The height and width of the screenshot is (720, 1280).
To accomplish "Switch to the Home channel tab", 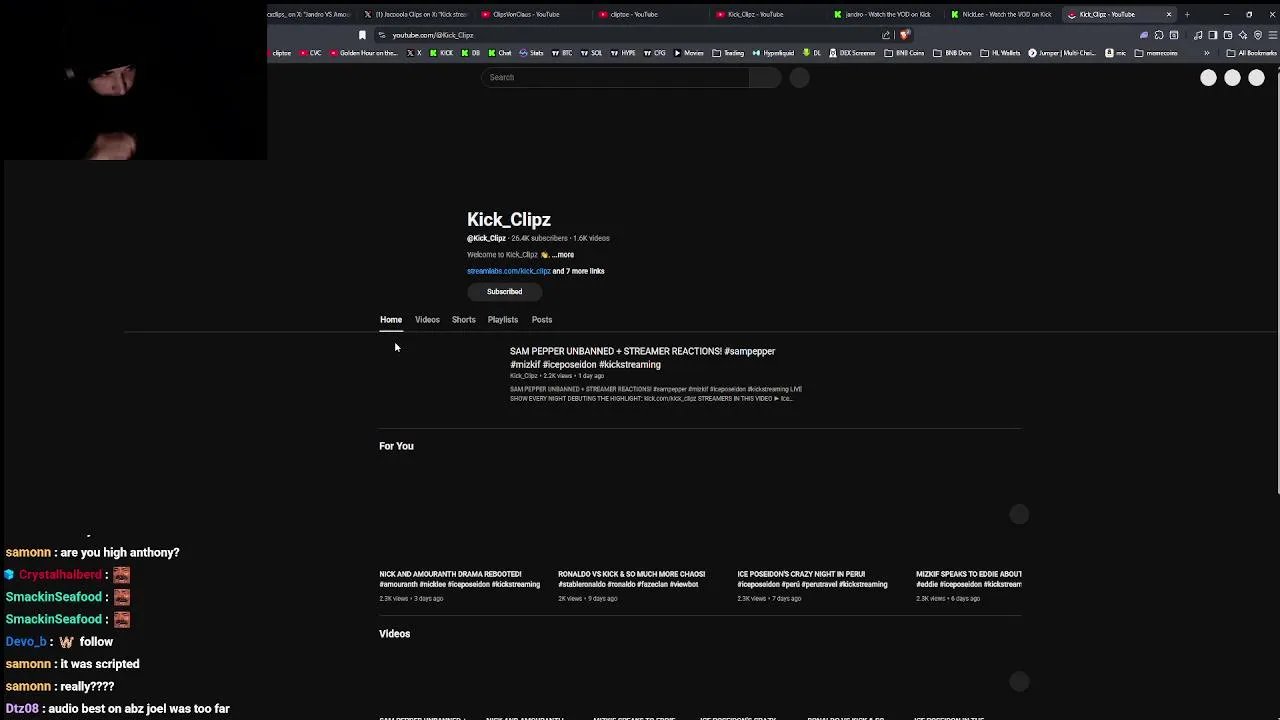I will coord(390,320).
